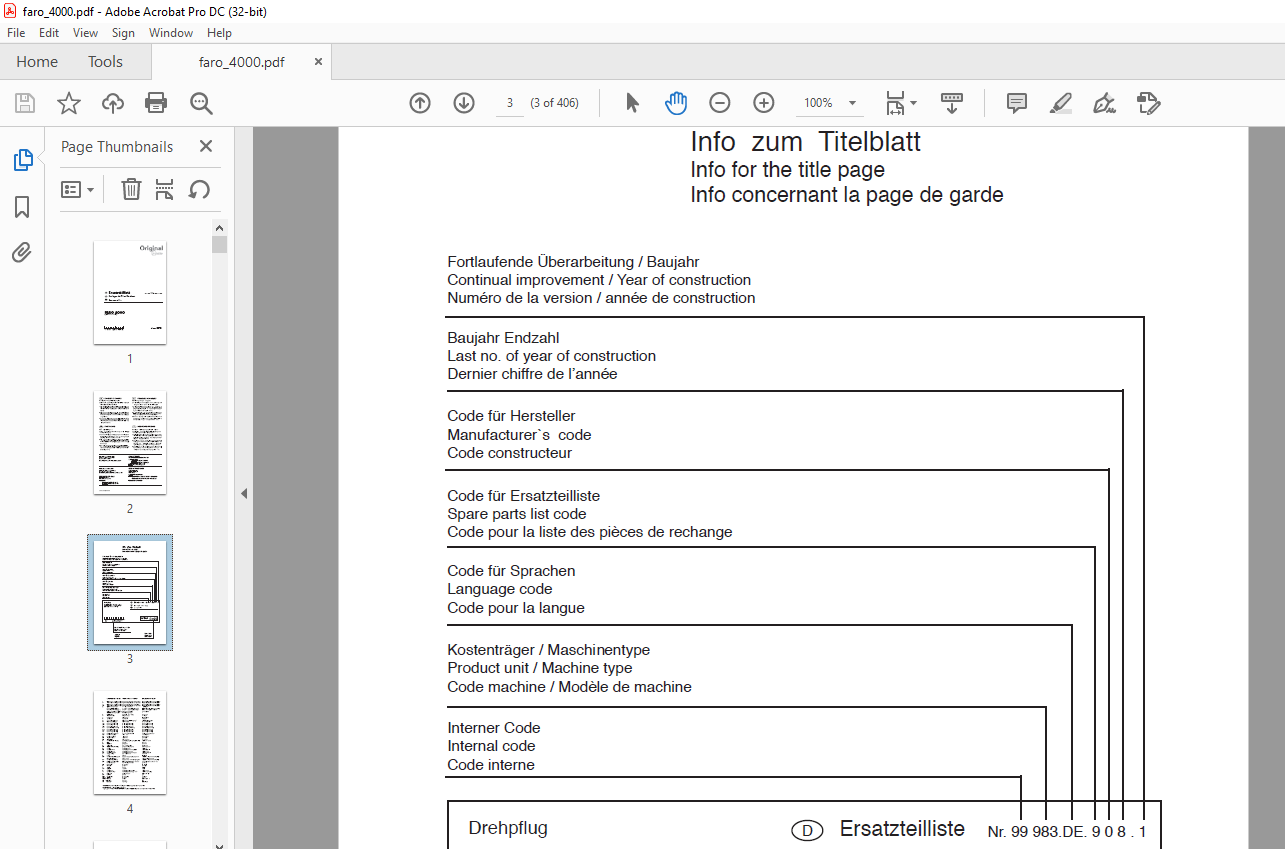Select the Highlight text tool
This screenshot has width=1285, height=849.
click(1061, 103)
